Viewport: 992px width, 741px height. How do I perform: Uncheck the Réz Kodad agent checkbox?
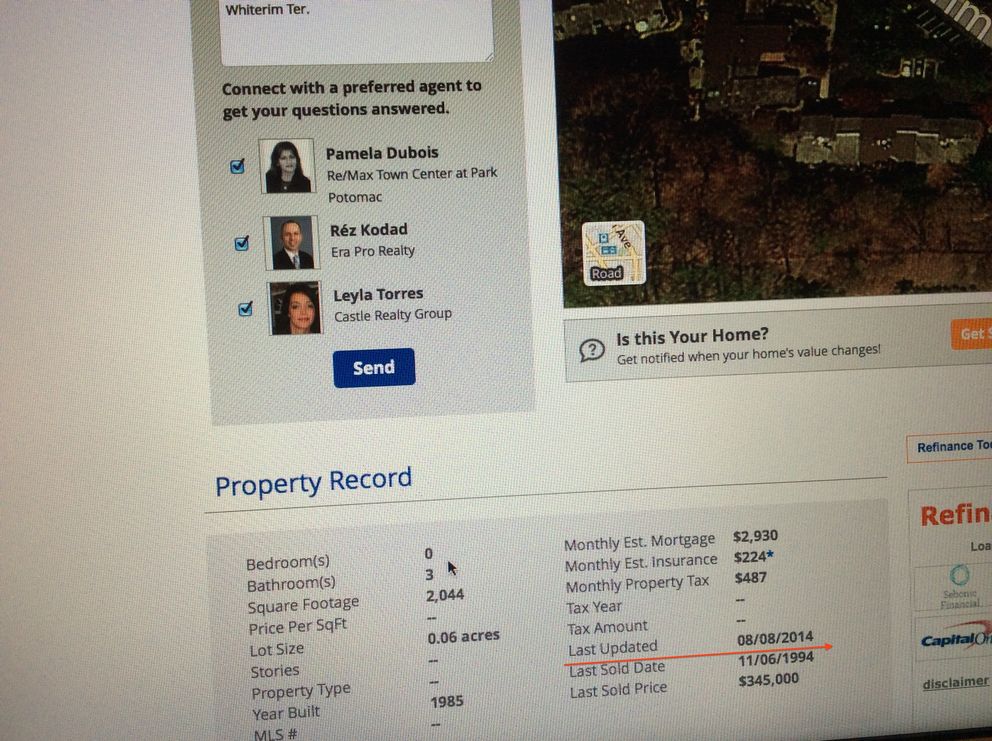[242, 243]
